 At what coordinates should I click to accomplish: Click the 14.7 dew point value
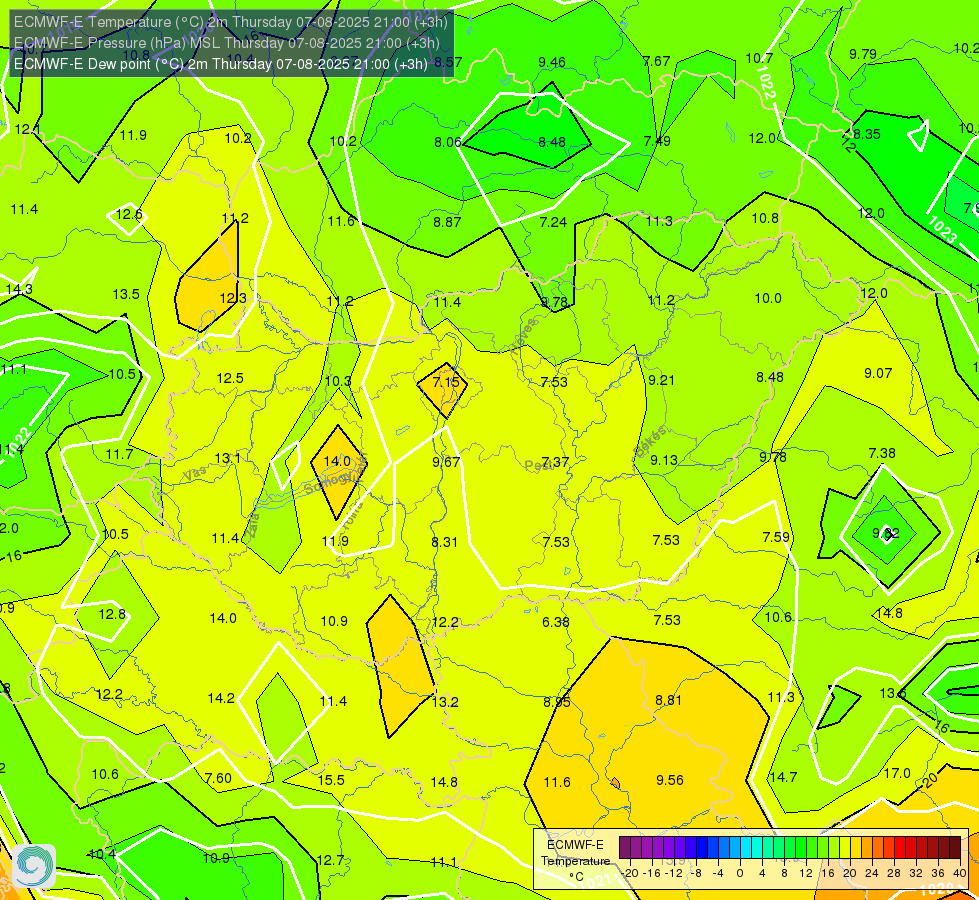[783, 777]
